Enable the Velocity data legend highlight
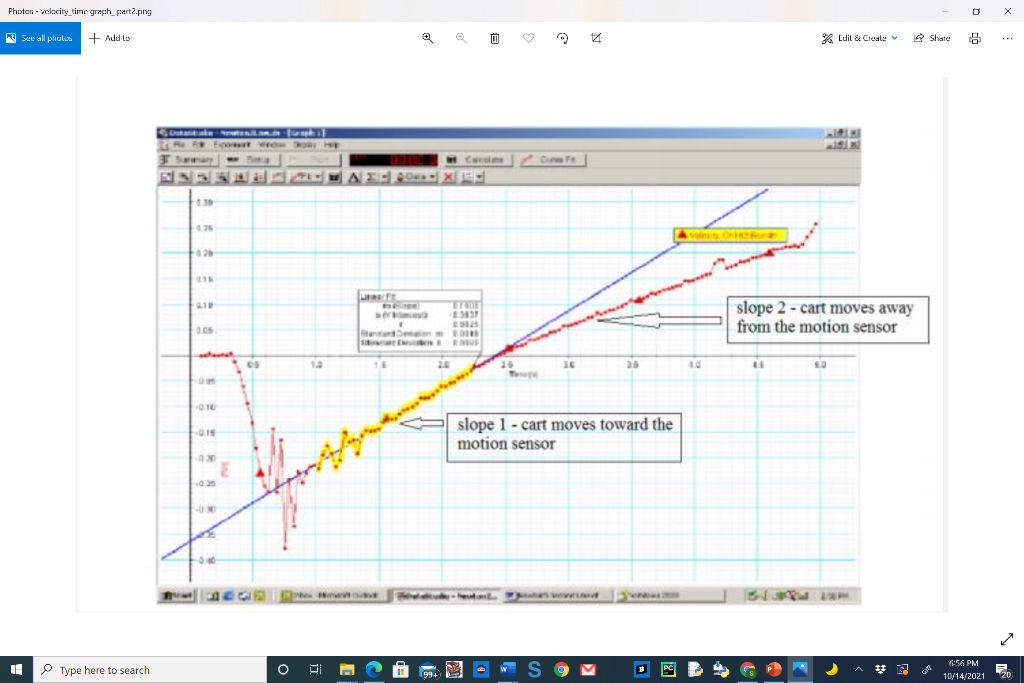 point(735,235)
